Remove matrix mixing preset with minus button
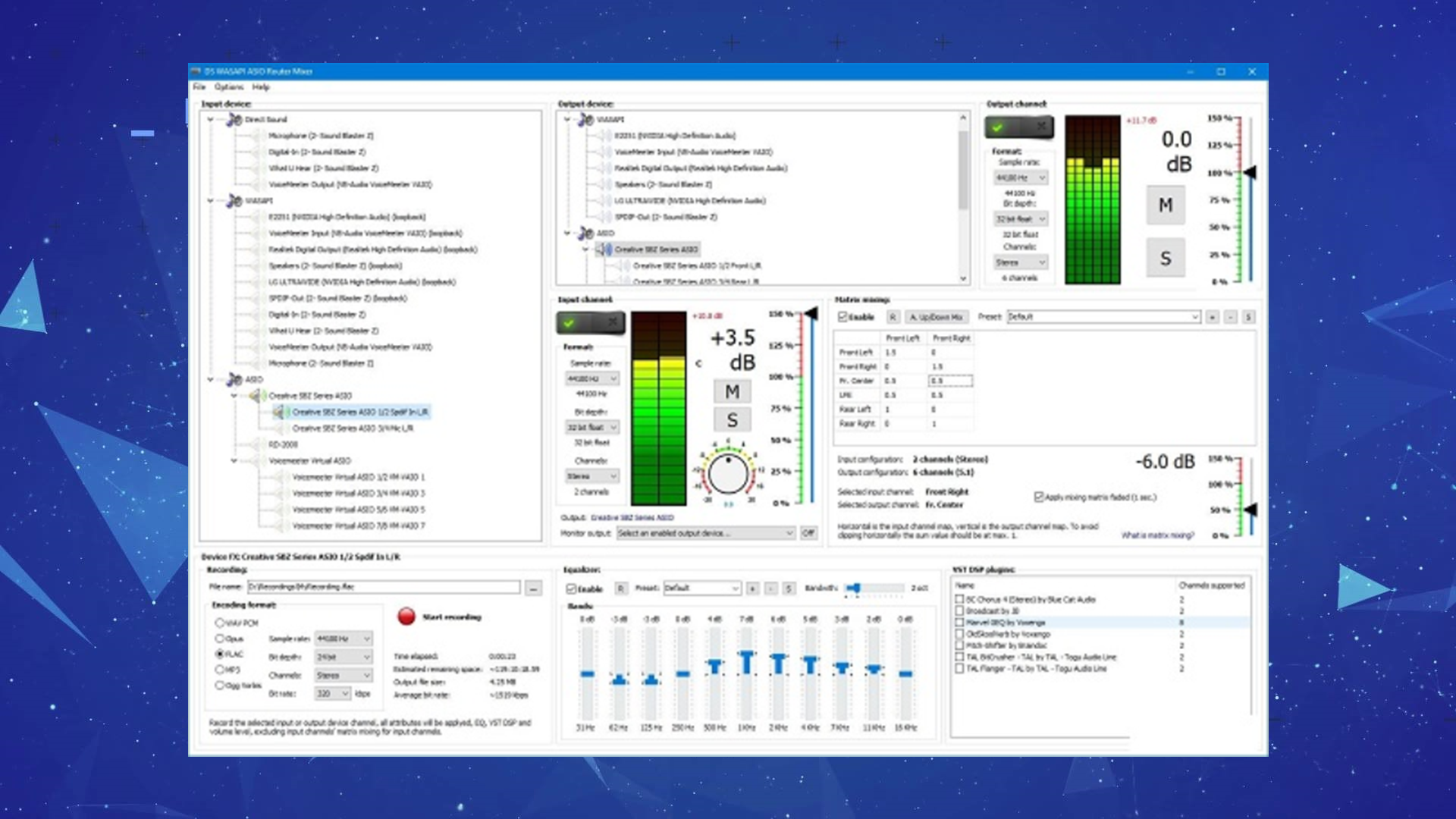This screenshot has width=1456, height=819. click(1230, 317)
